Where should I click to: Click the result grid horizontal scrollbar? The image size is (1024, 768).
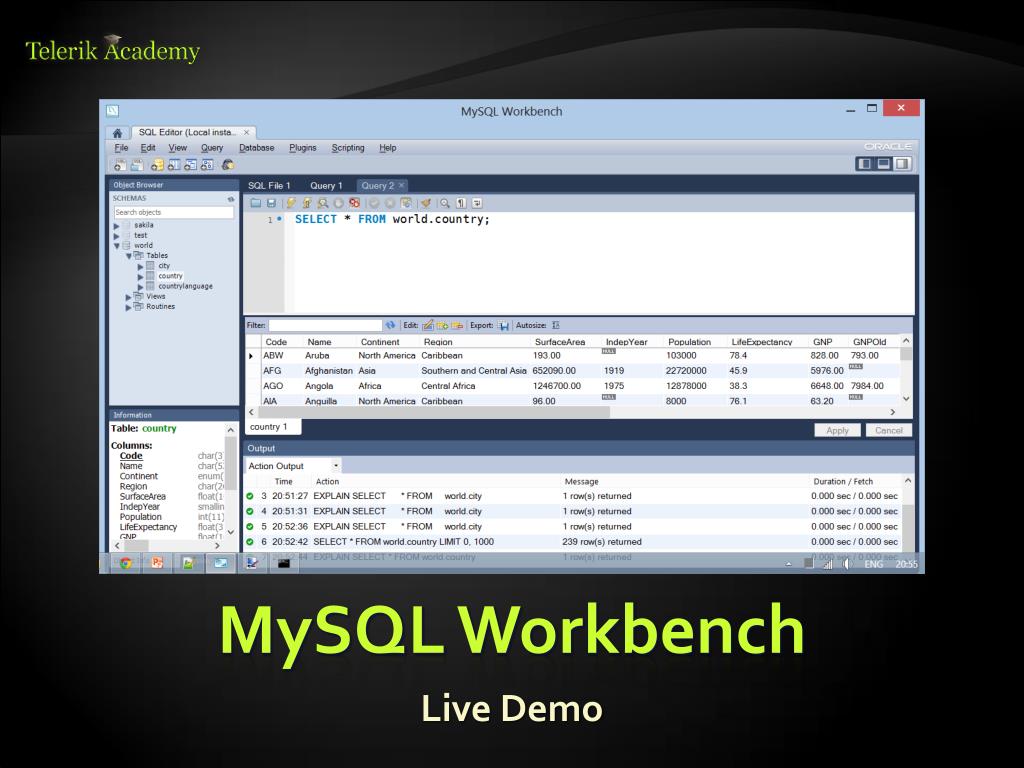[434, 412]
